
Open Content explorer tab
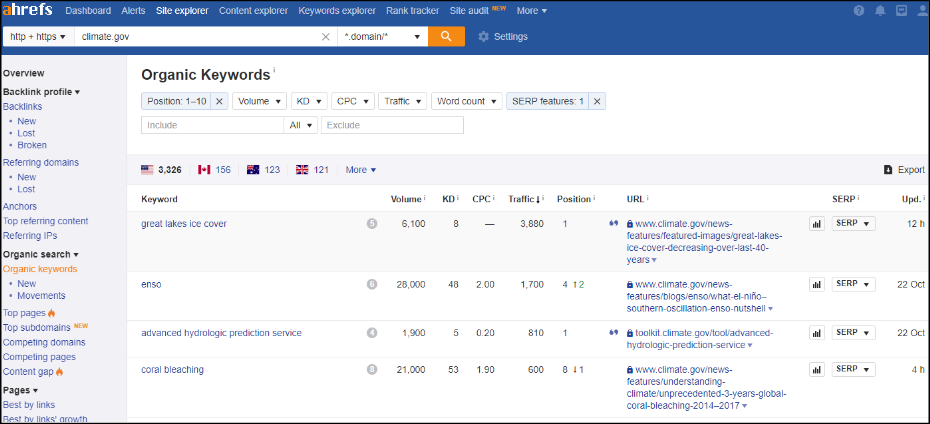(x=253, y=11)
